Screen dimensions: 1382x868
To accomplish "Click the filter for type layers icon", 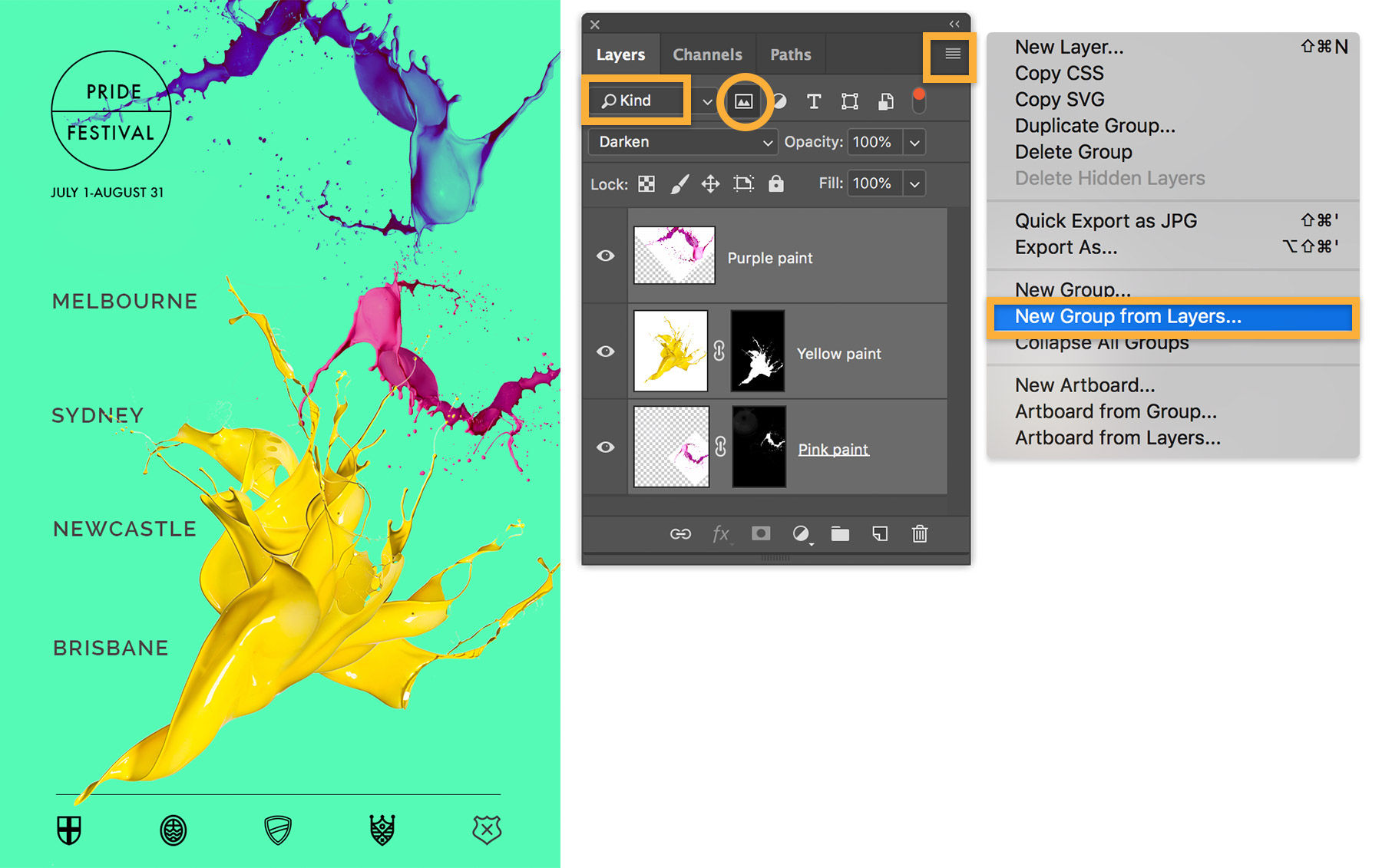I will tap(813, 101).
